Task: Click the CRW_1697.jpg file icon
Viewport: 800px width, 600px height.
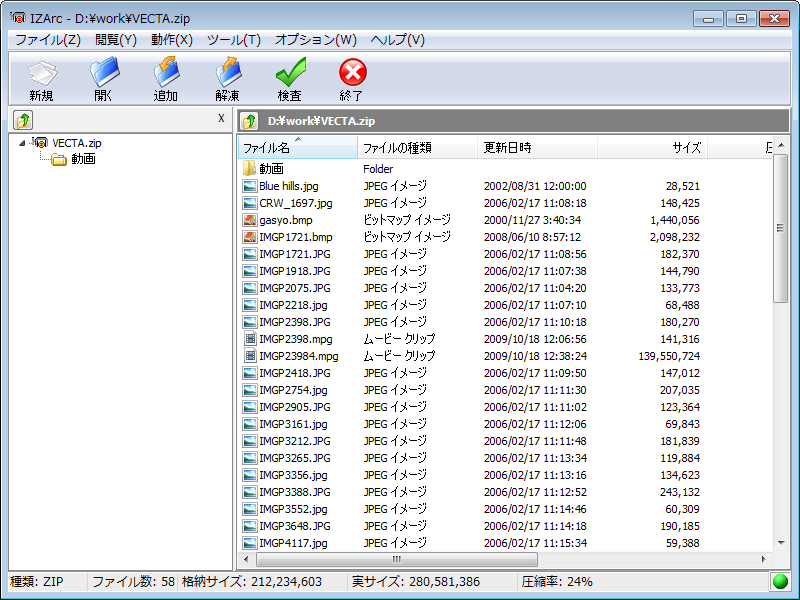Action: [x=249, y=203]
